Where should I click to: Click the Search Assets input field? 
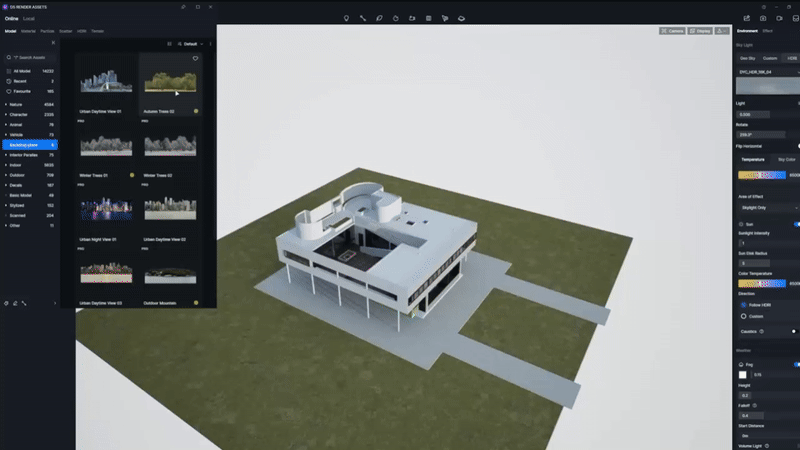tap(30, 58)
